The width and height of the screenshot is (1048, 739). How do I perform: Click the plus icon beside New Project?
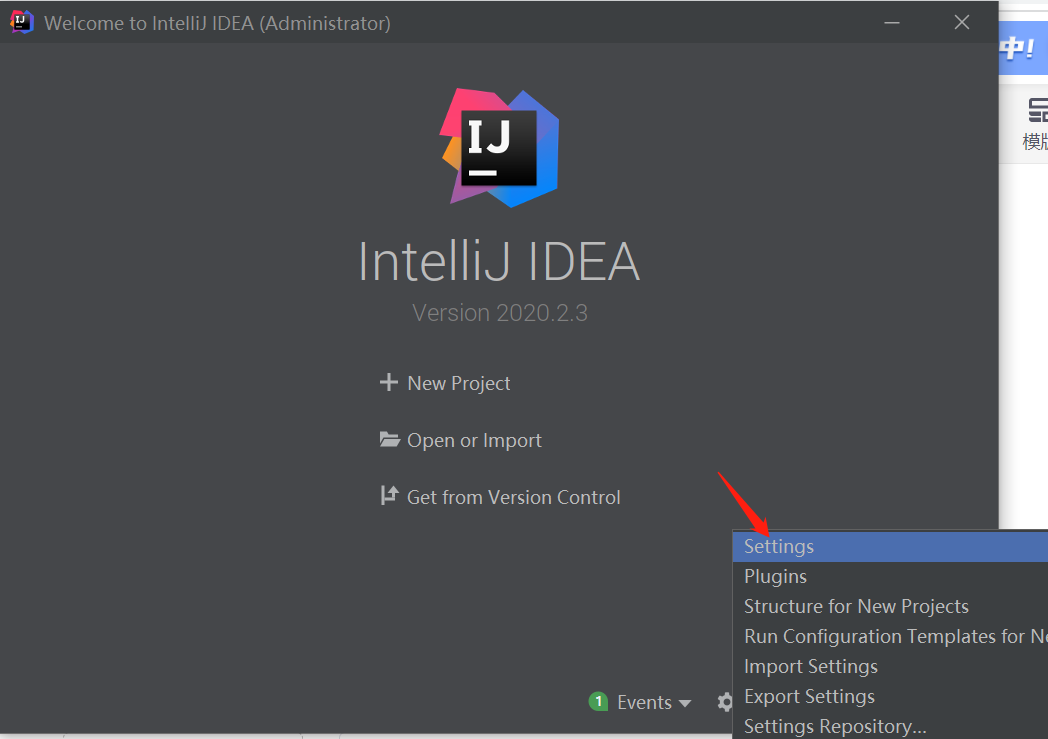(389, 382)
